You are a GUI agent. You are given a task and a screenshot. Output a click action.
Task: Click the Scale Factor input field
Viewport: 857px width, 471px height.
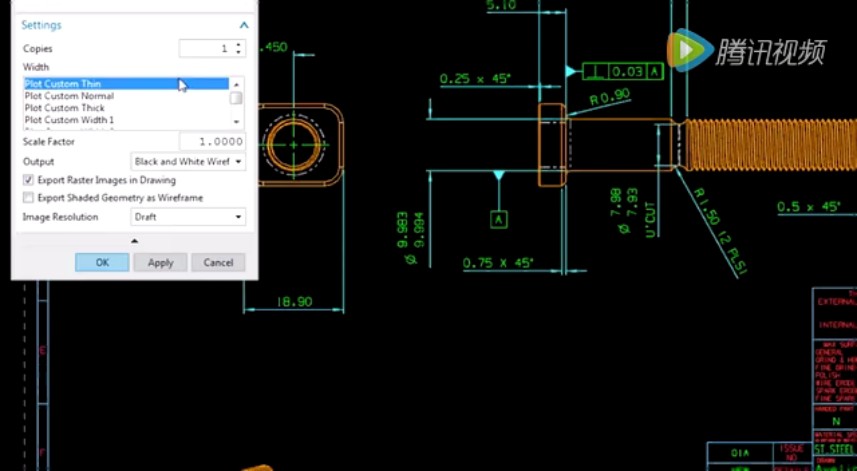click(x=212, y=142)
